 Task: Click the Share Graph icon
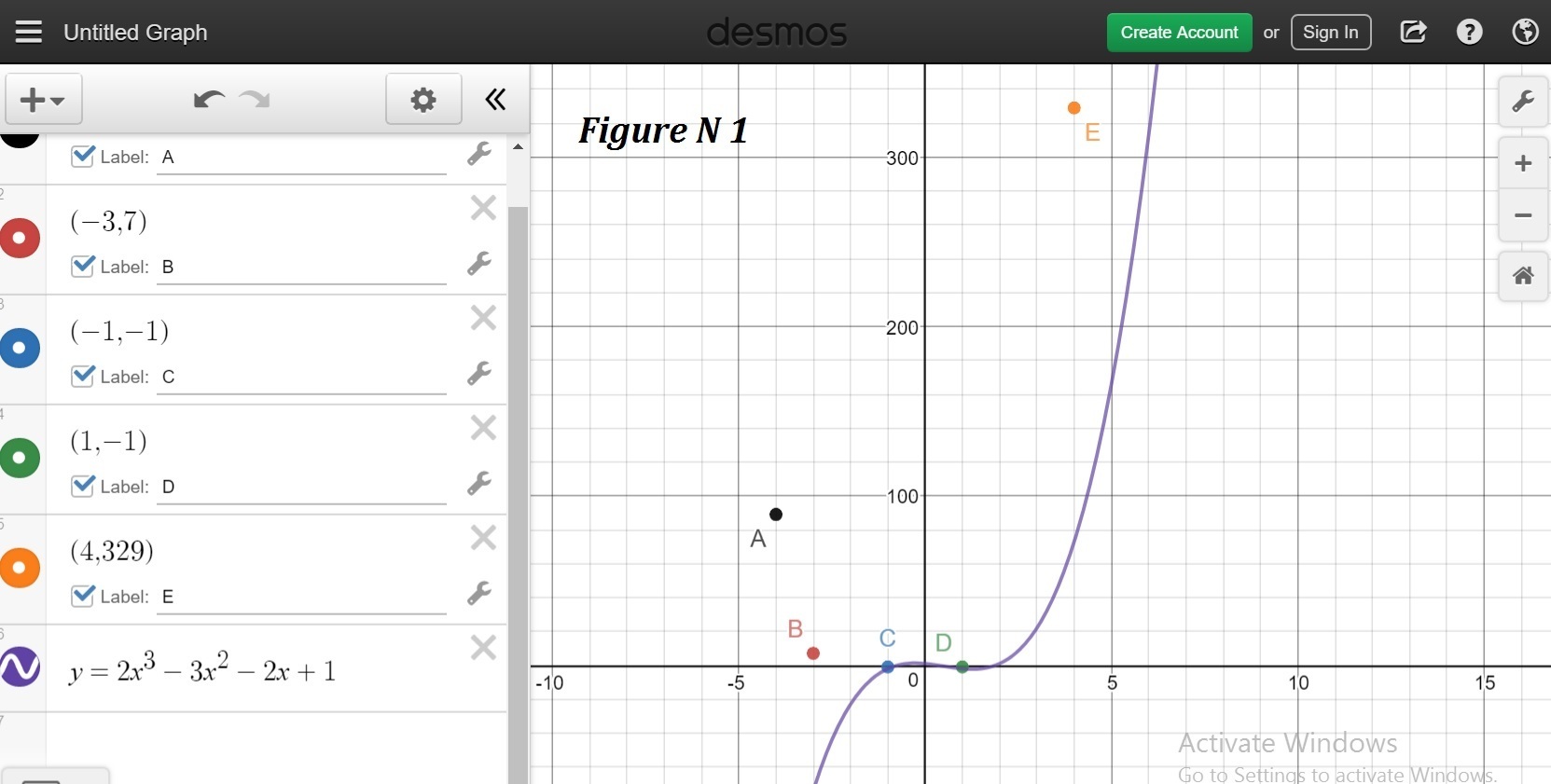(1413, 33)
